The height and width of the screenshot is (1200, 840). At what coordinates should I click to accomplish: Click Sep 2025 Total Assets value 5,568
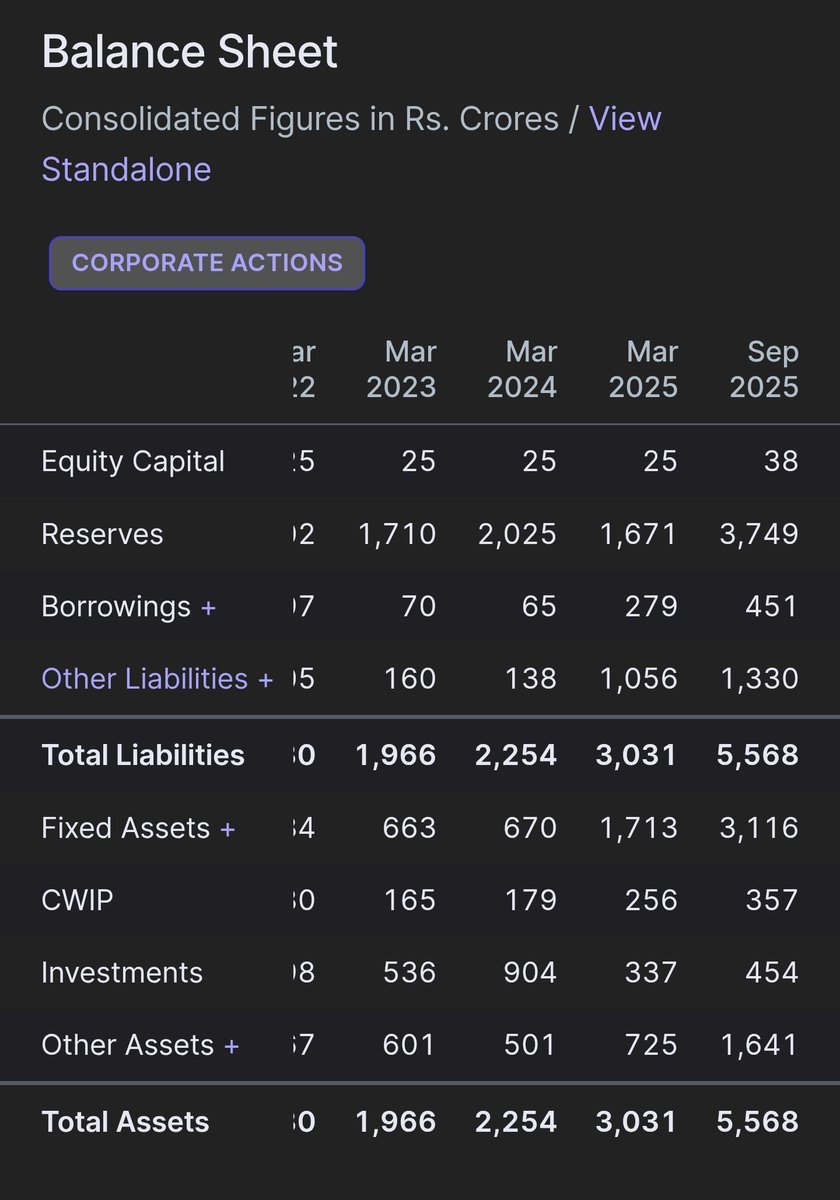click(758, 1122)
